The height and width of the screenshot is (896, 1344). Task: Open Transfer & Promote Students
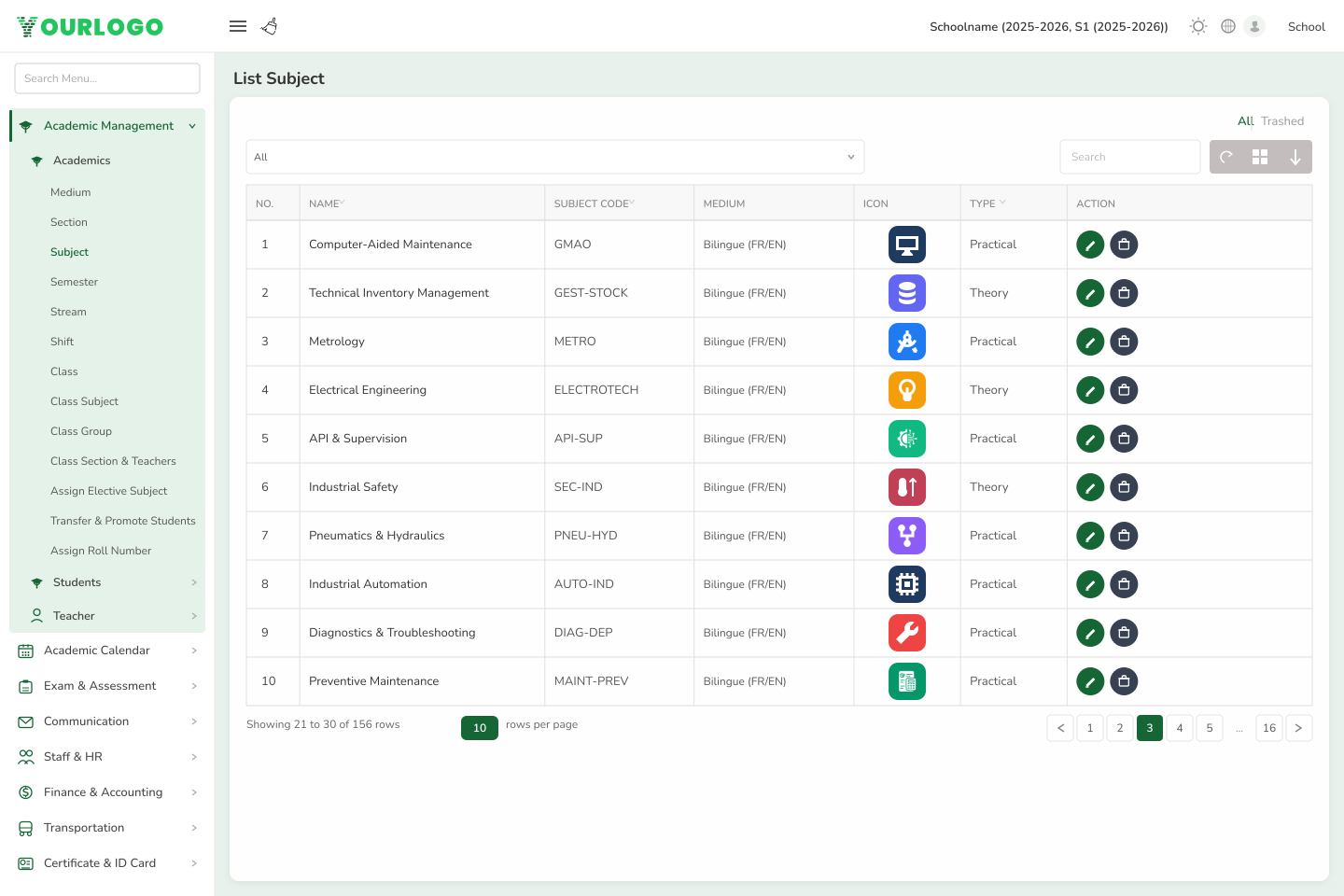[123, 521]
